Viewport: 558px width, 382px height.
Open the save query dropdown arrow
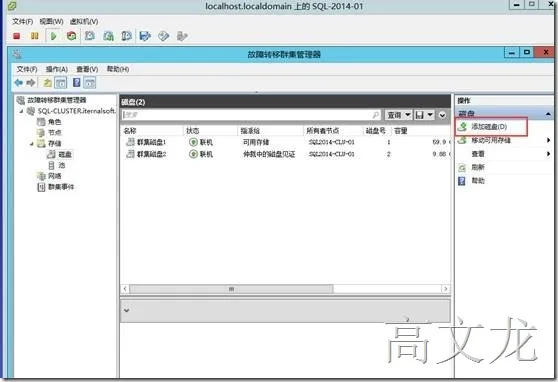[430, 115]
